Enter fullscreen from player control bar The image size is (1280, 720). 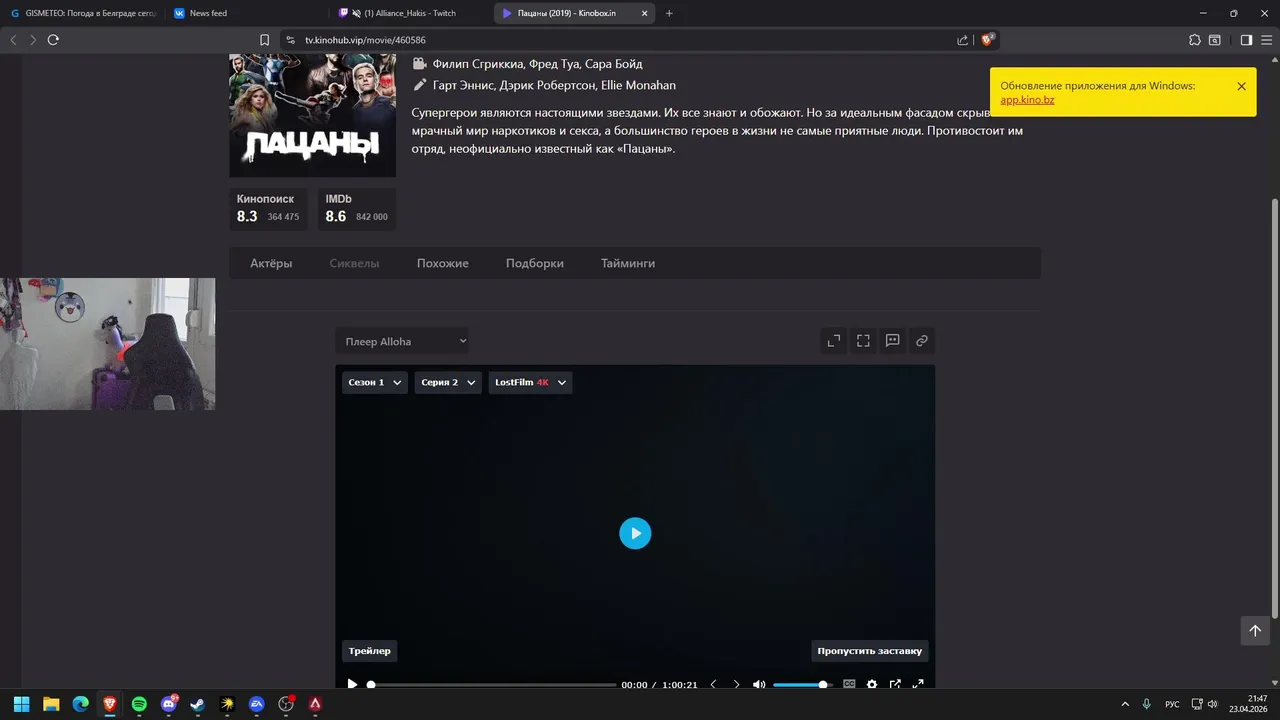(x=918, y=685)
